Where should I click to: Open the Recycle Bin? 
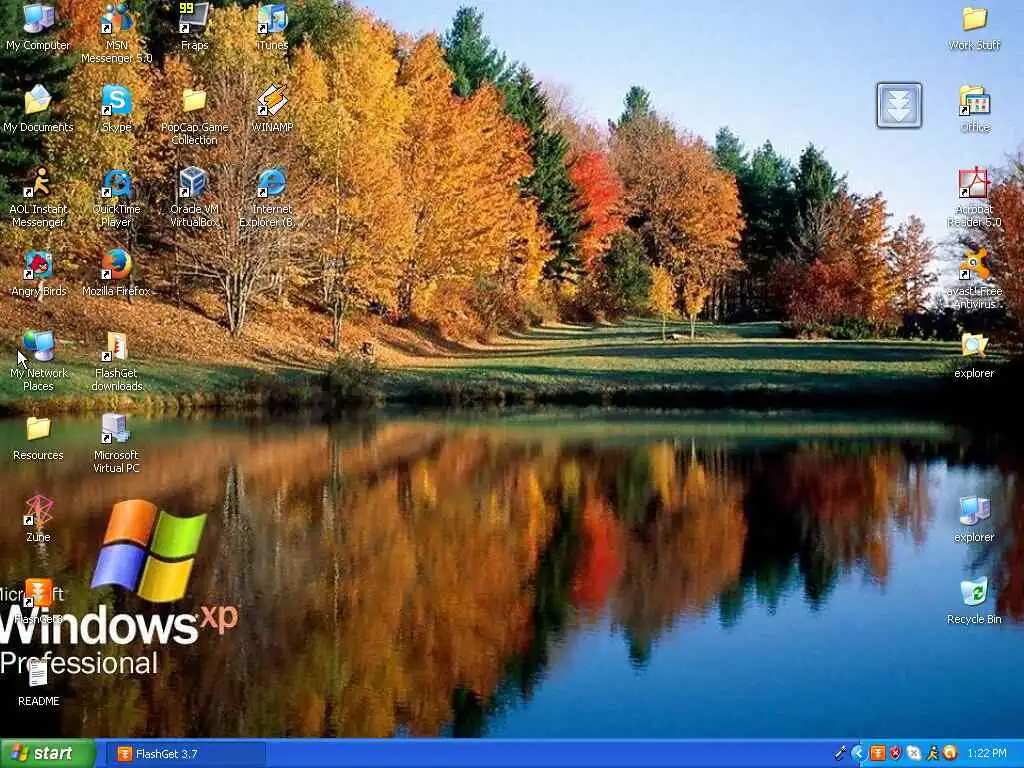coord(974,601)
